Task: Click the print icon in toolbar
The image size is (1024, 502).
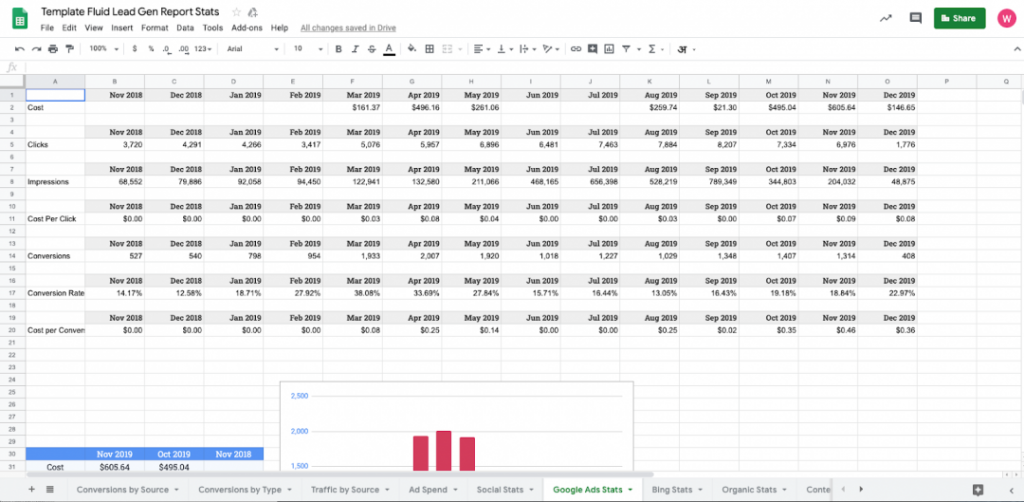Action: click(52, 48)
